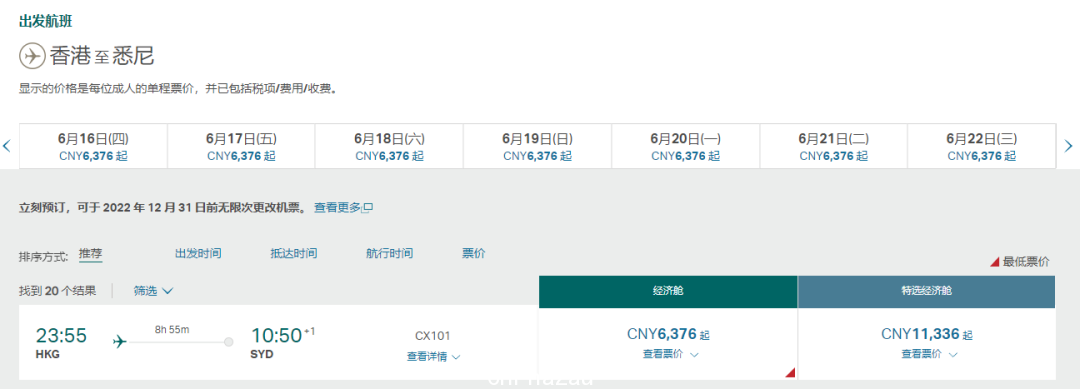Viewport: 1080px width, 389px height.
Task: Click the HKG airport code
Action: [48, 354]
